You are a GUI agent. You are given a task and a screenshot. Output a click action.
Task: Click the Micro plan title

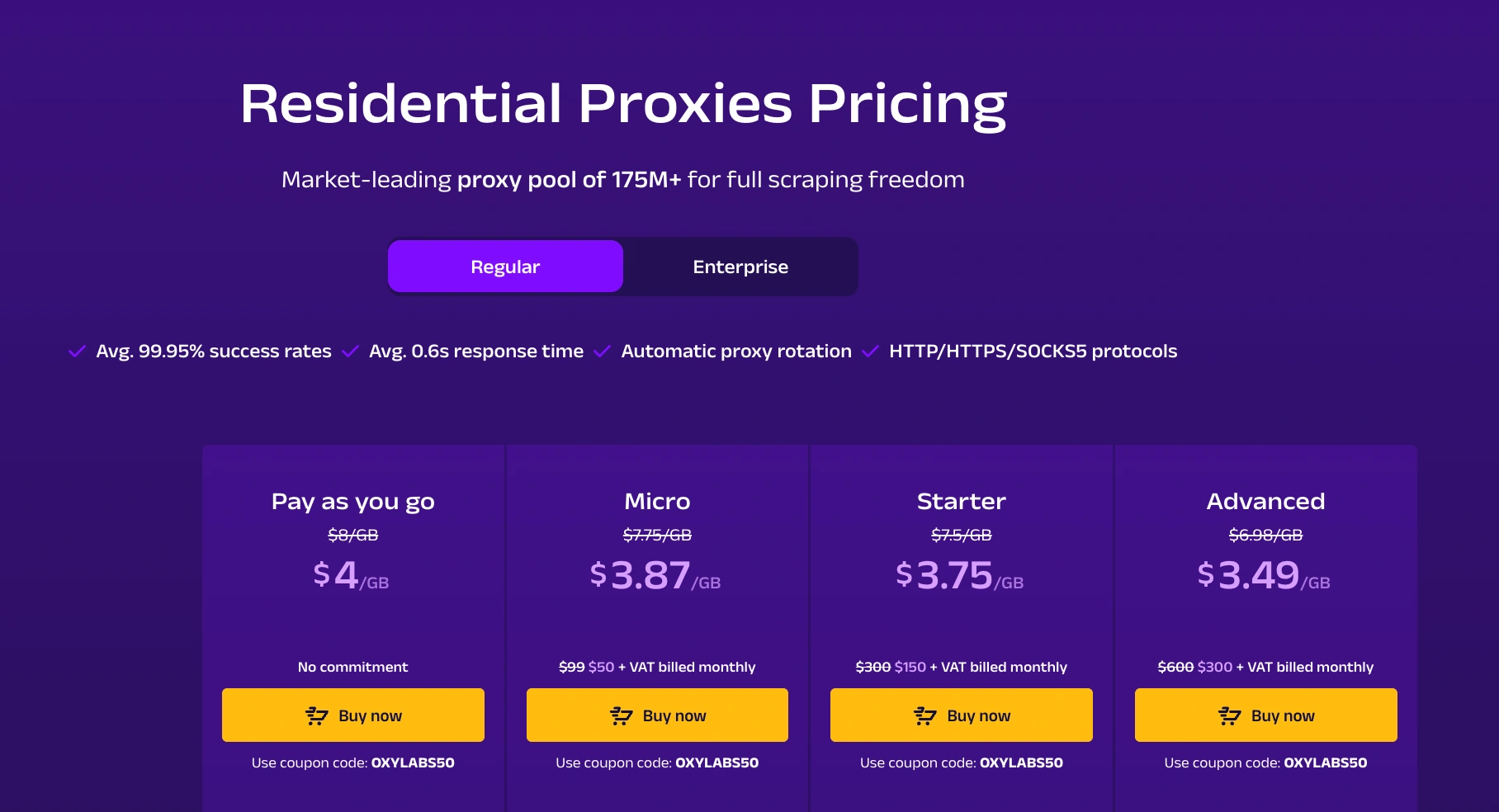coord(657,501)
